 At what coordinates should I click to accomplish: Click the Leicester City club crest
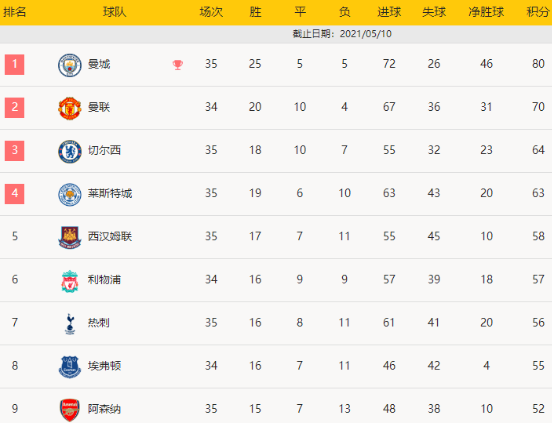[x=70, y=195]
